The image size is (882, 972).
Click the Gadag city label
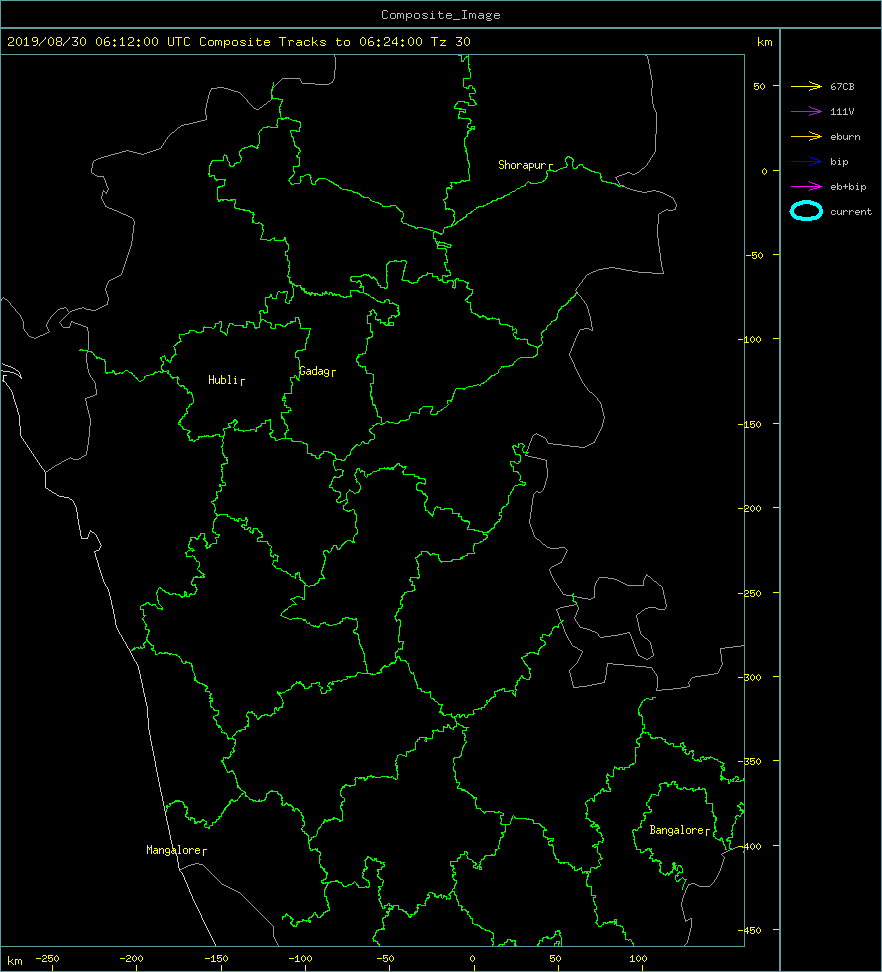314,371
